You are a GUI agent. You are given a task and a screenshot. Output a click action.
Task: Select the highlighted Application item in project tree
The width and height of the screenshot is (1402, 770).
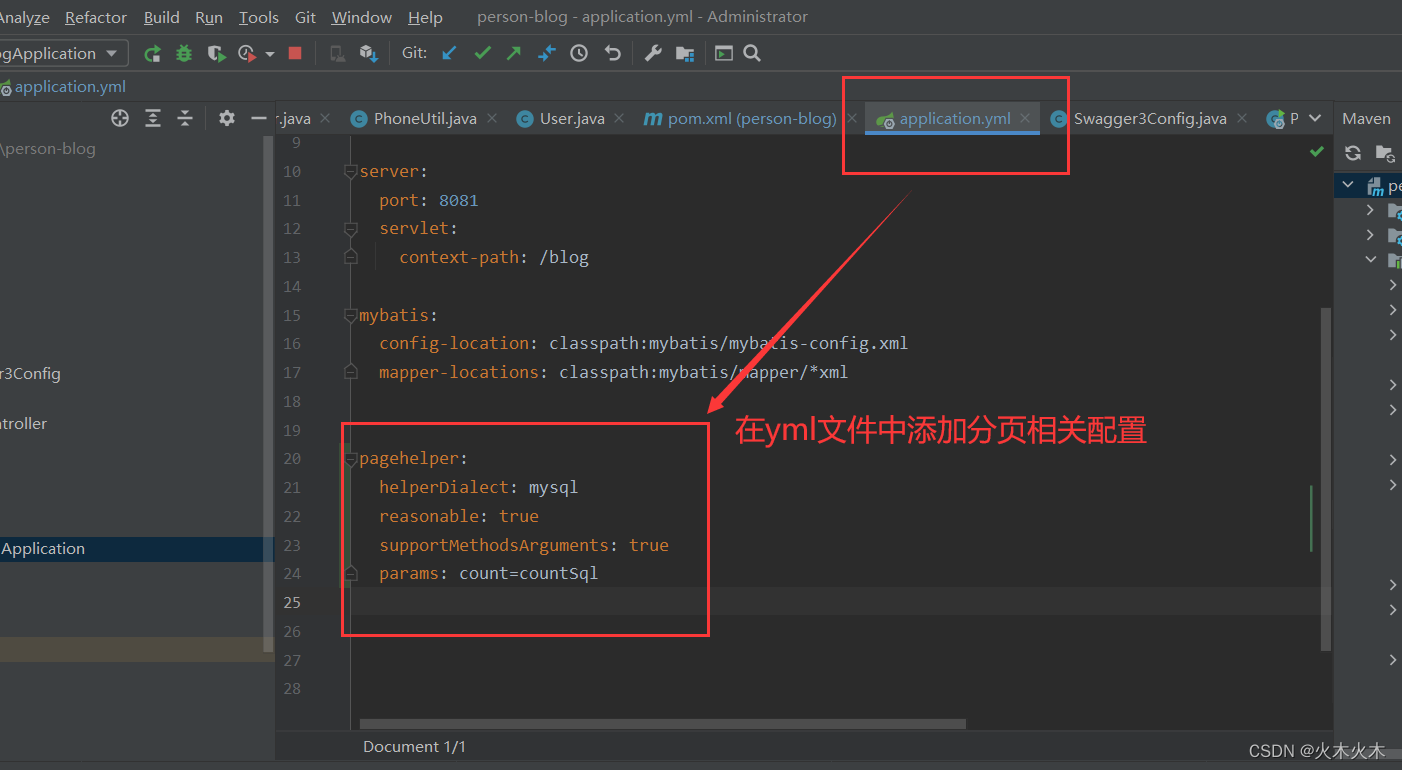pos(137,549)
